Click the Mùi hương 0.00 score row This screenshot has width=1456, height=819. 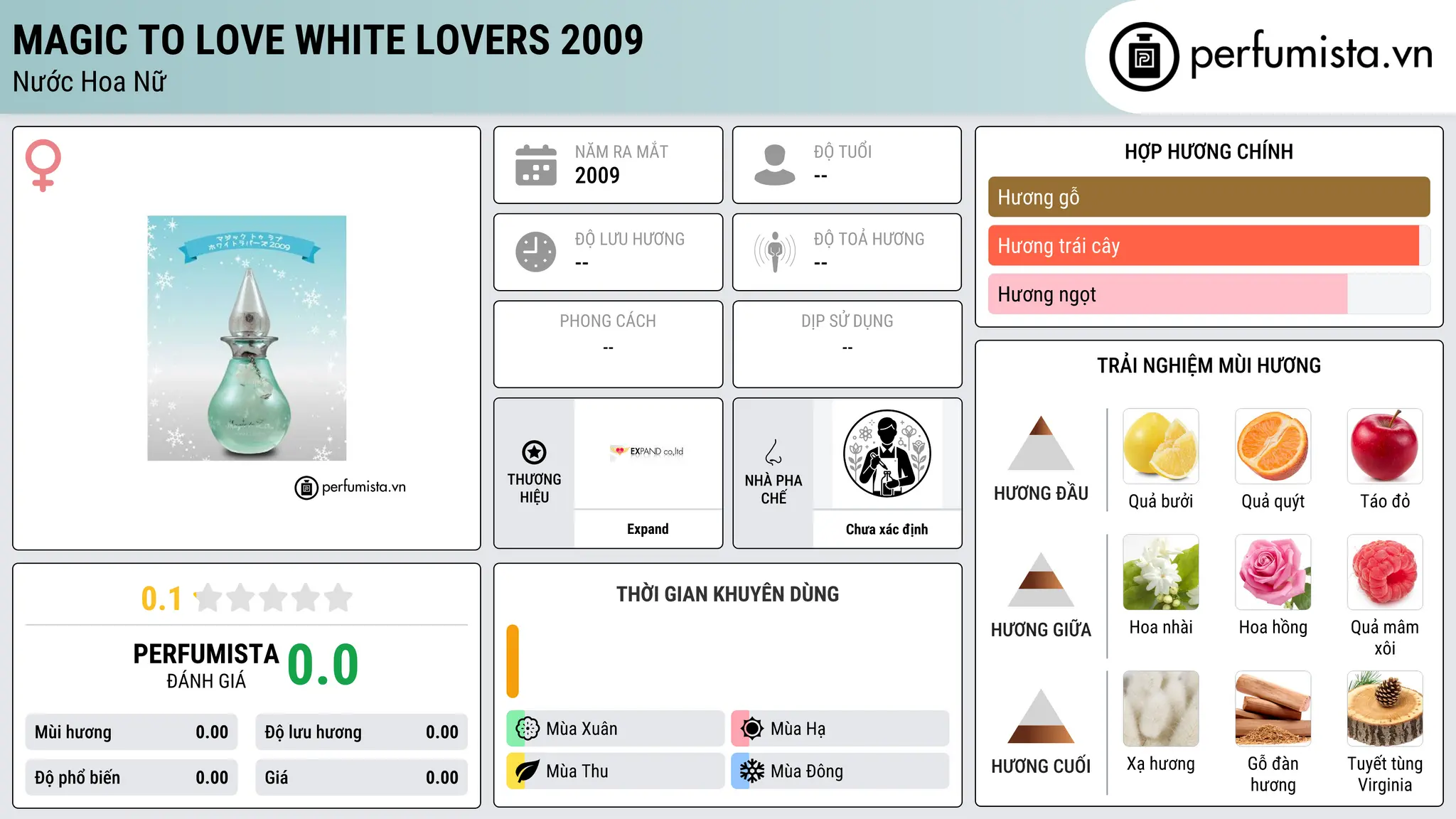point(132,732)
